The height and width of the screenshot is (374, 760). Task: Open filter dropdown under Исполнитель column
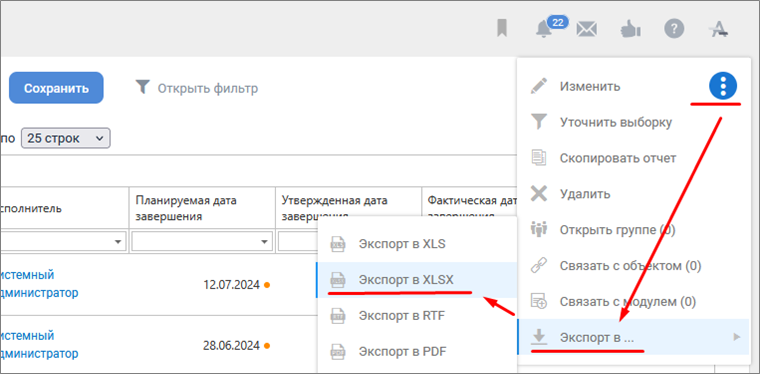[x=119, y=241]
